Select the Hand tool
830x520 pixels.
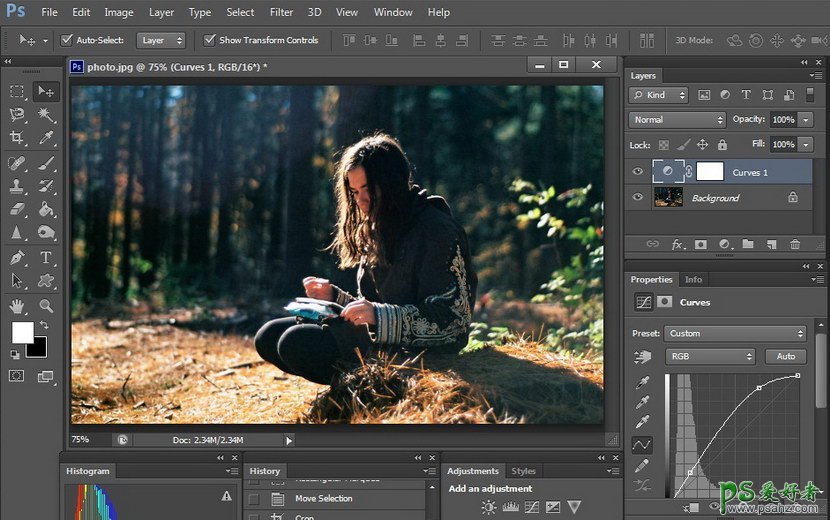(17, 306)
